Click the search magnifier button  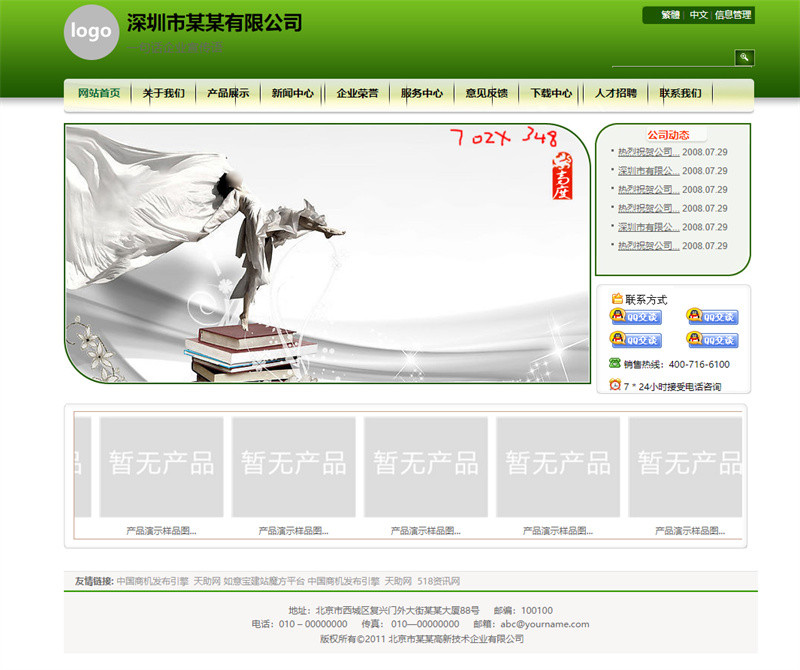pyautogui.click(x=744, y=58)
